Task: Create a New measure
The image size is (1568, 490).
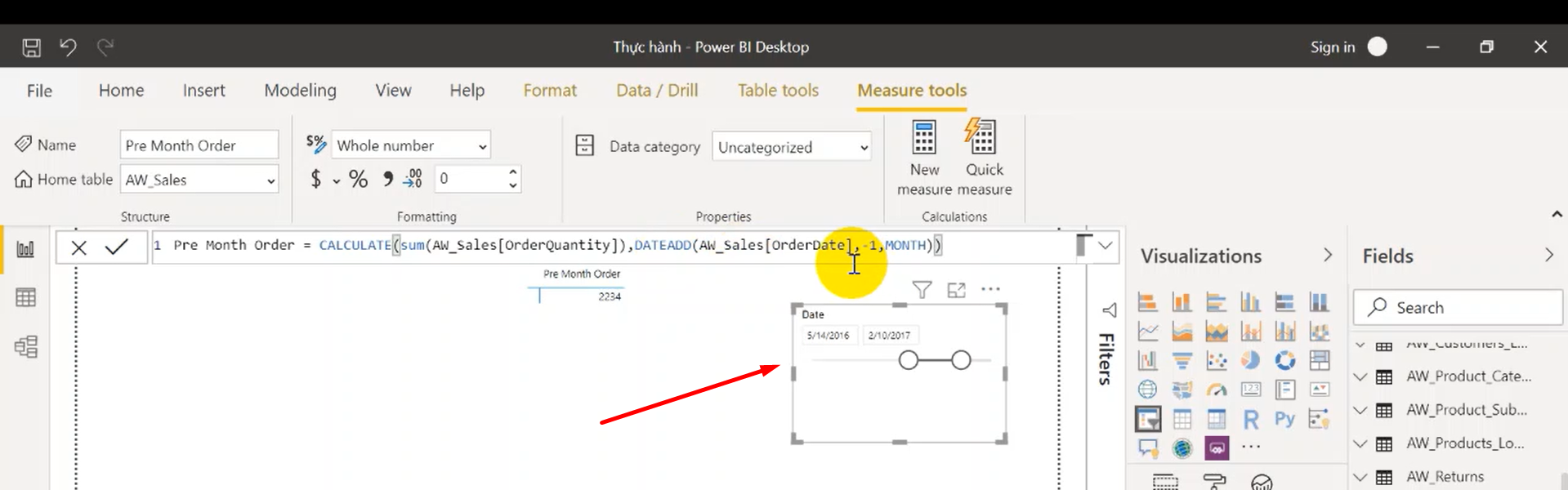Action: pos(924,158)
